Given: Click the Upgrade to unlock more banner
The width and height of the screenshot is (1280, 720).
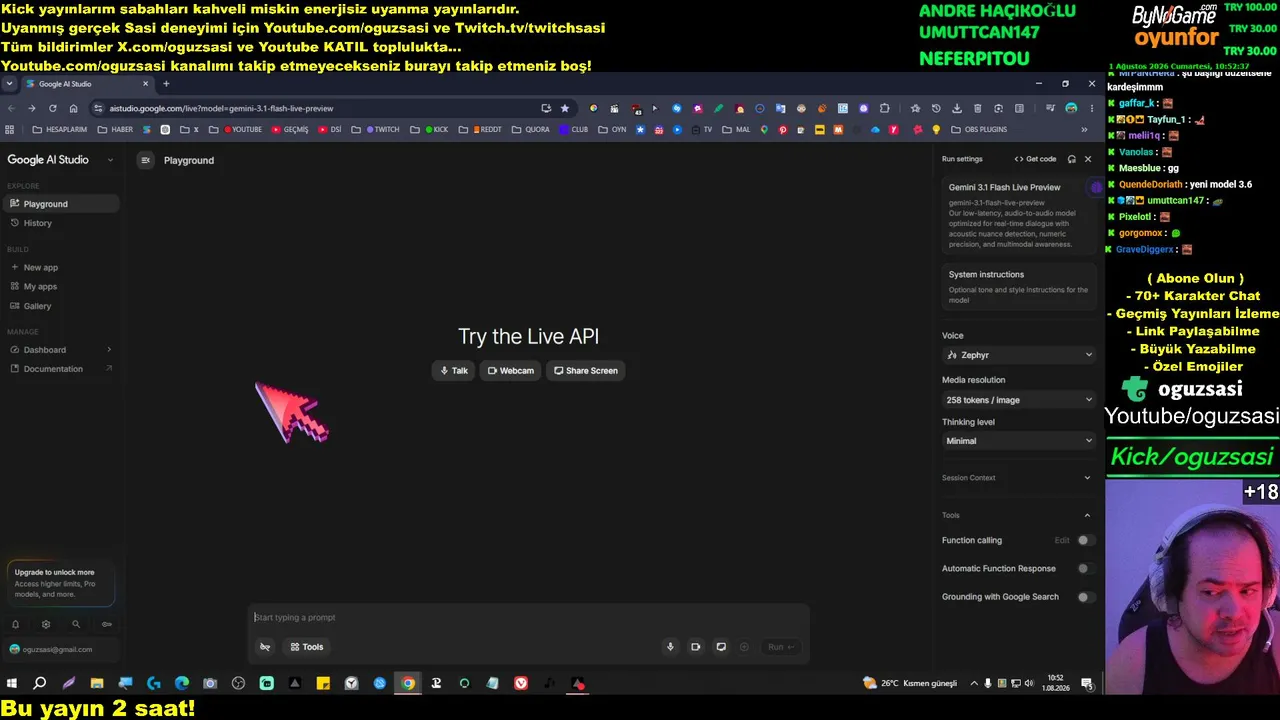Looking at the screenshot, I should 62,583.
